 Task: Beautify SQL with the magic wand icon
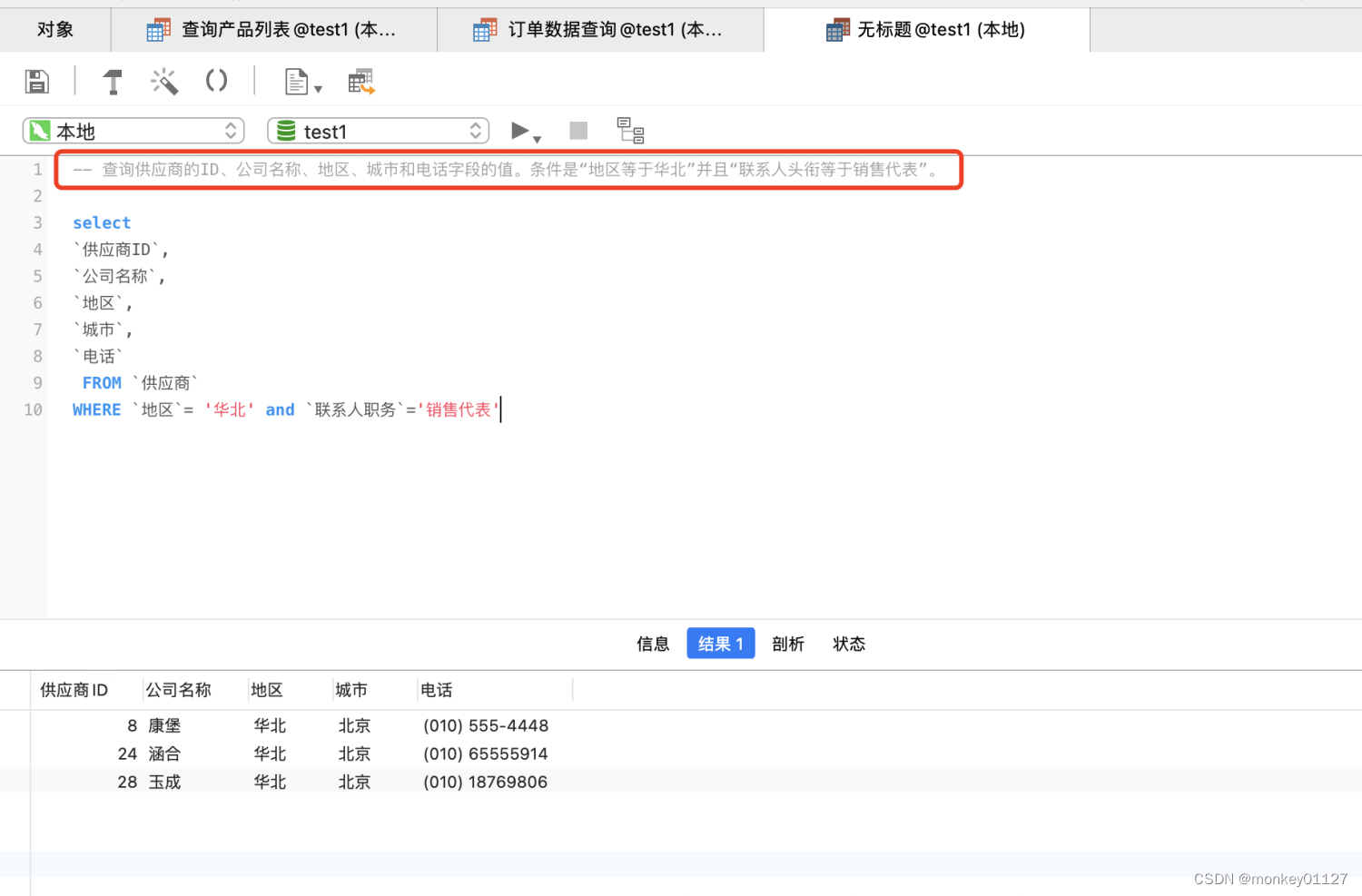tap(164, 82)
